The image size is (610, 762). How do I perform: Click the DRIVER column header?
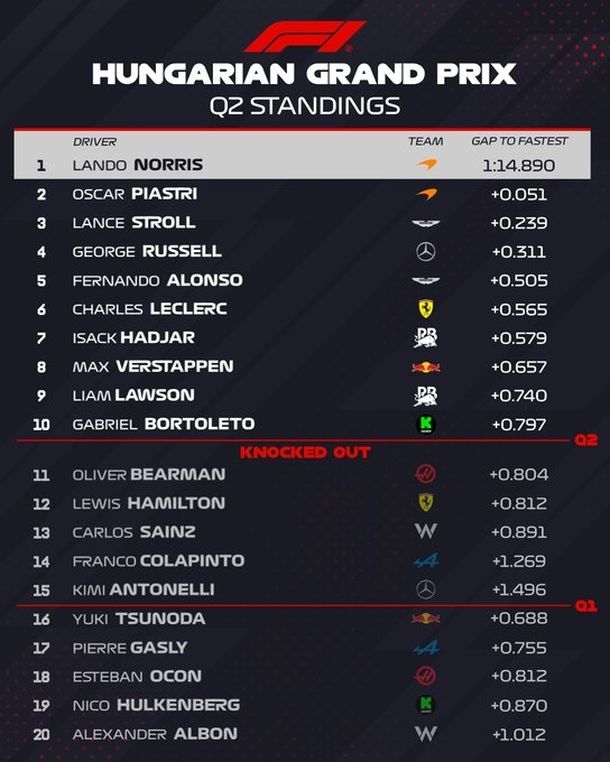[x=94, y=142]
